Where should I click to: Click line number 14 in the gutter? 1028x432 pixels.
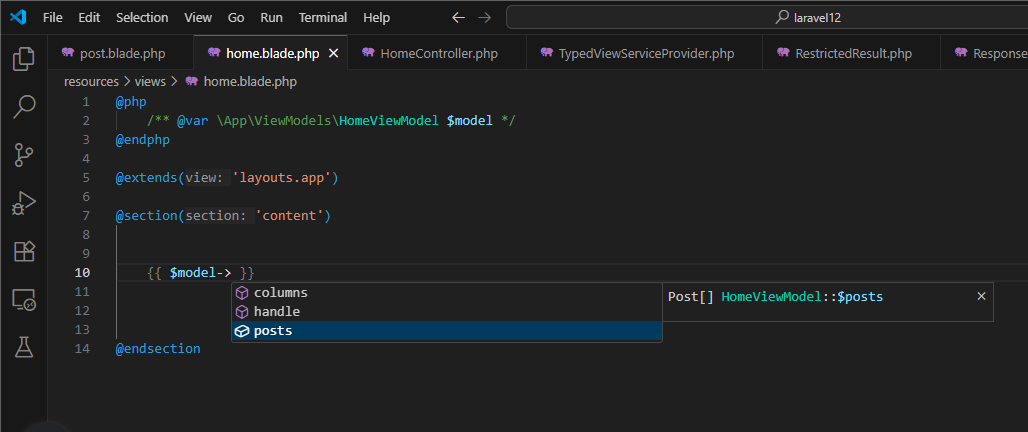(82, 349)
